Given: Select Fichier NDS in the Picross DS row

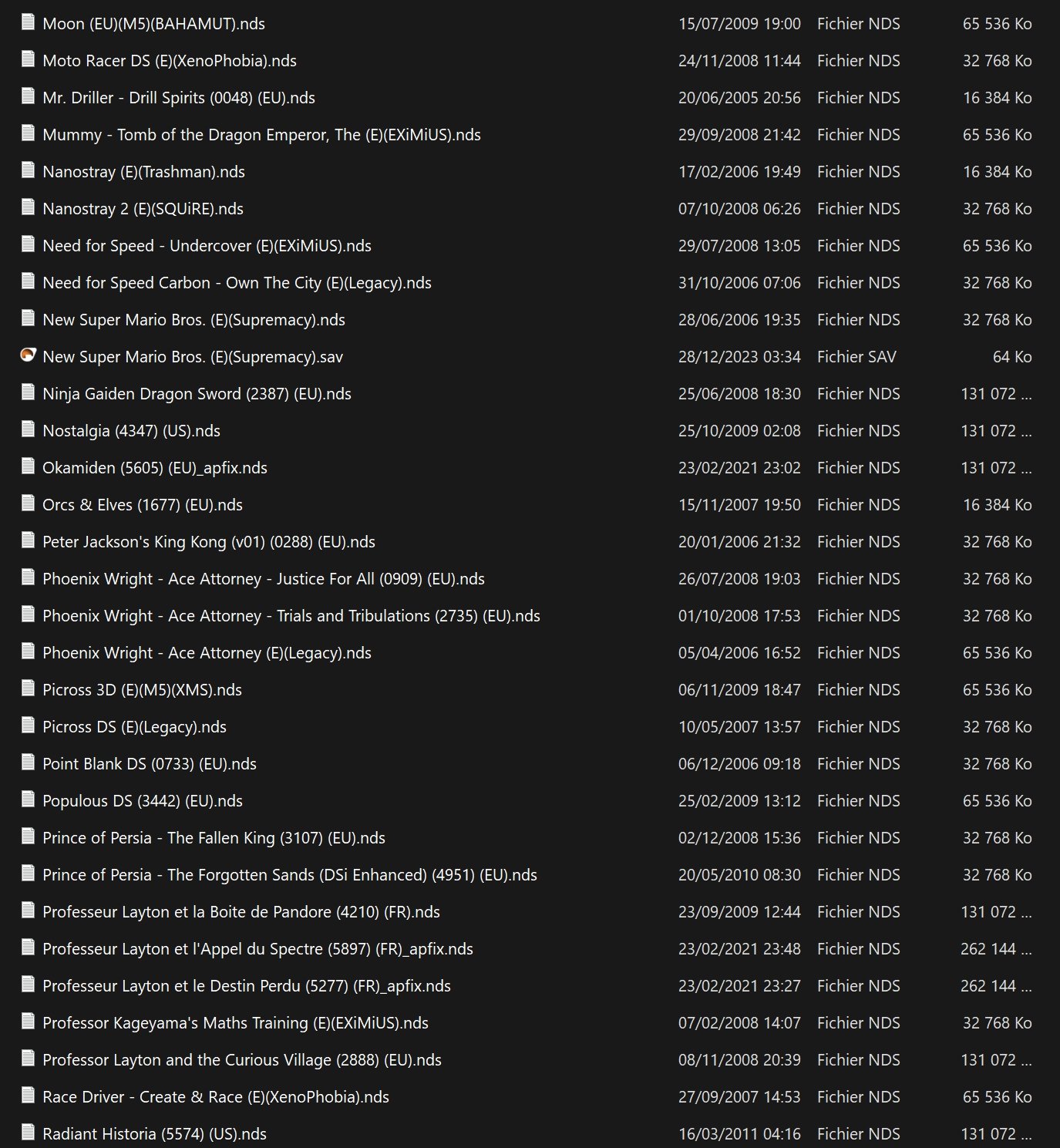Looking at the screenshot, I should (859, 727).
